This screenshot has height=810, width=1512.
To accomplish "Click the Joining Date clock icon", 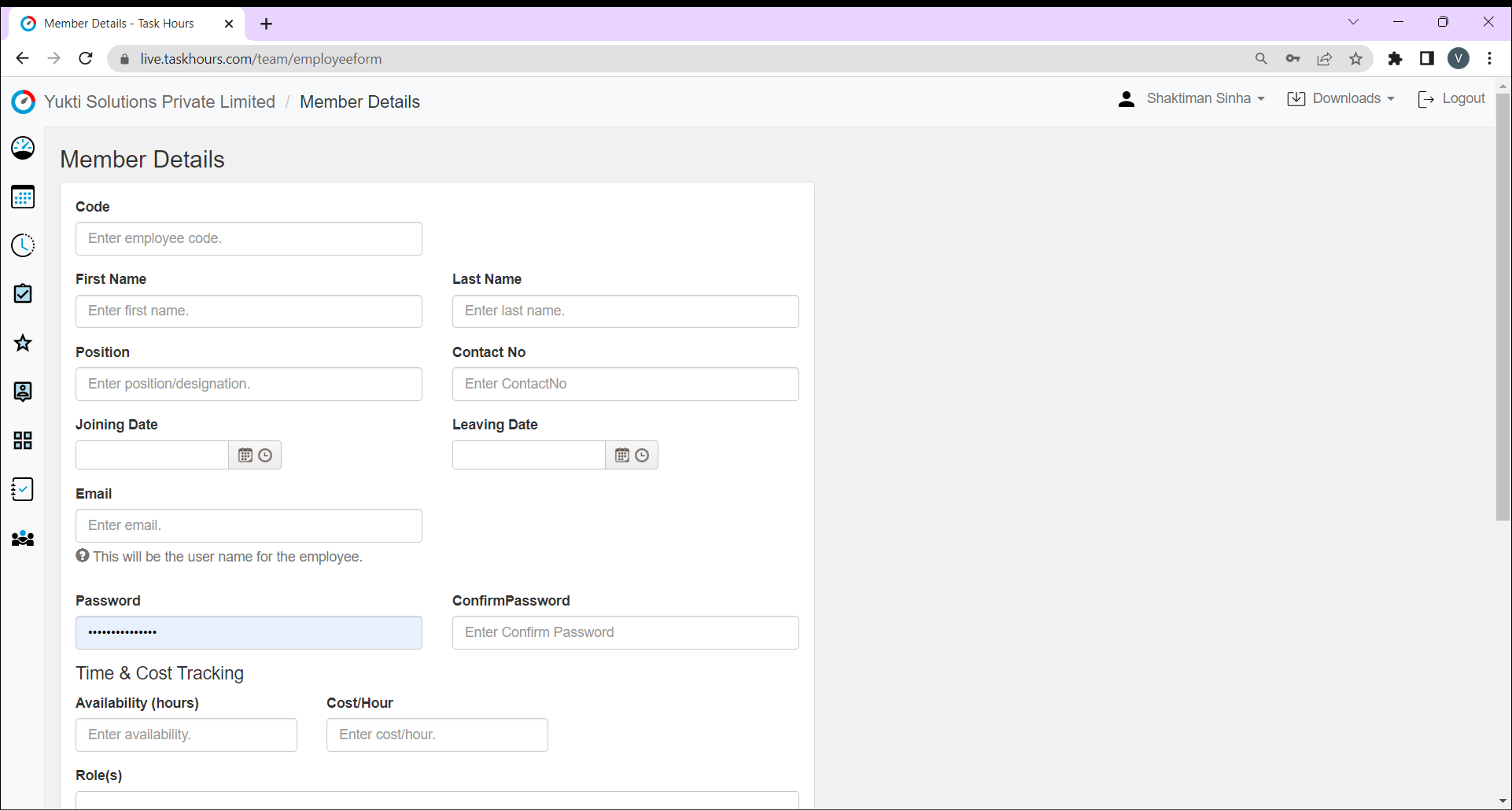I will 265,455.
